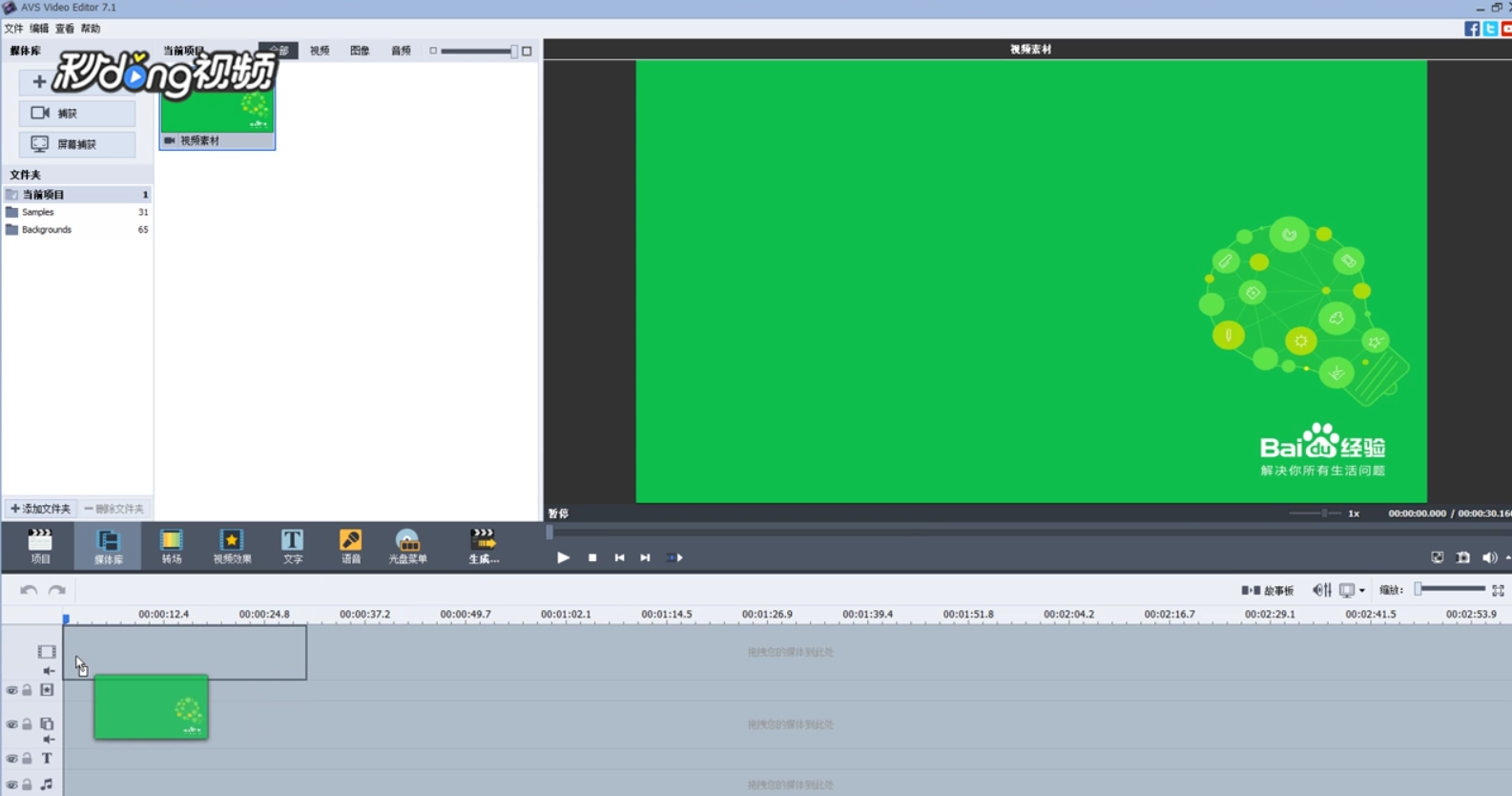
Task: Undo the last timeline action
Action: click(29, 590)
